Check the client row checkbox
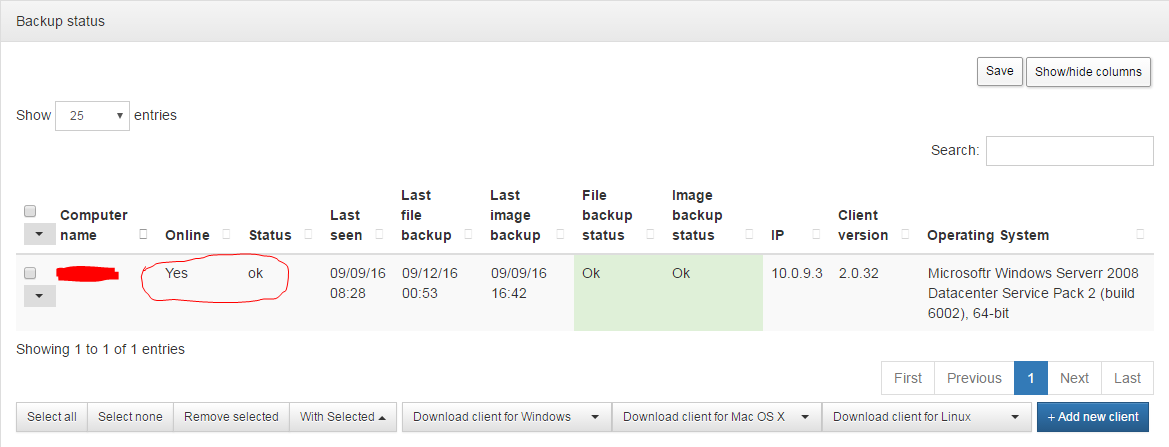 point(31,273)
